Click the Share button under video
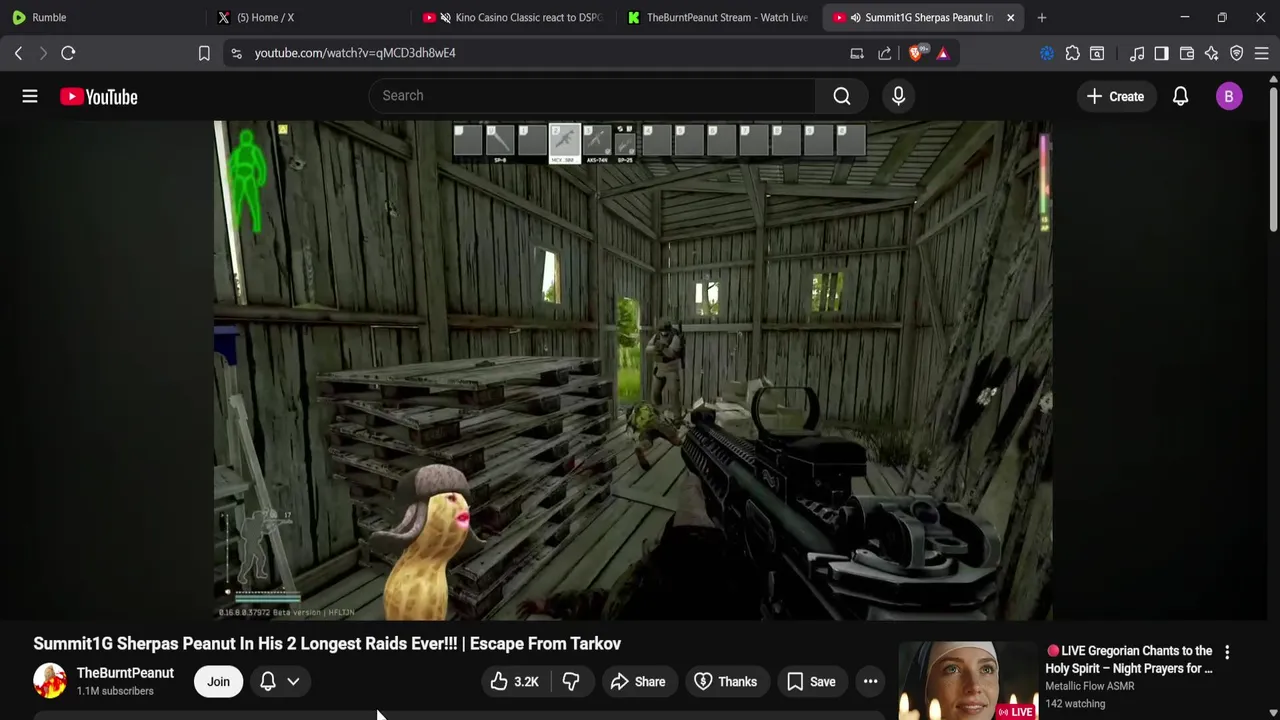This screenshot has height=720, width=1280. coord(638,682)
